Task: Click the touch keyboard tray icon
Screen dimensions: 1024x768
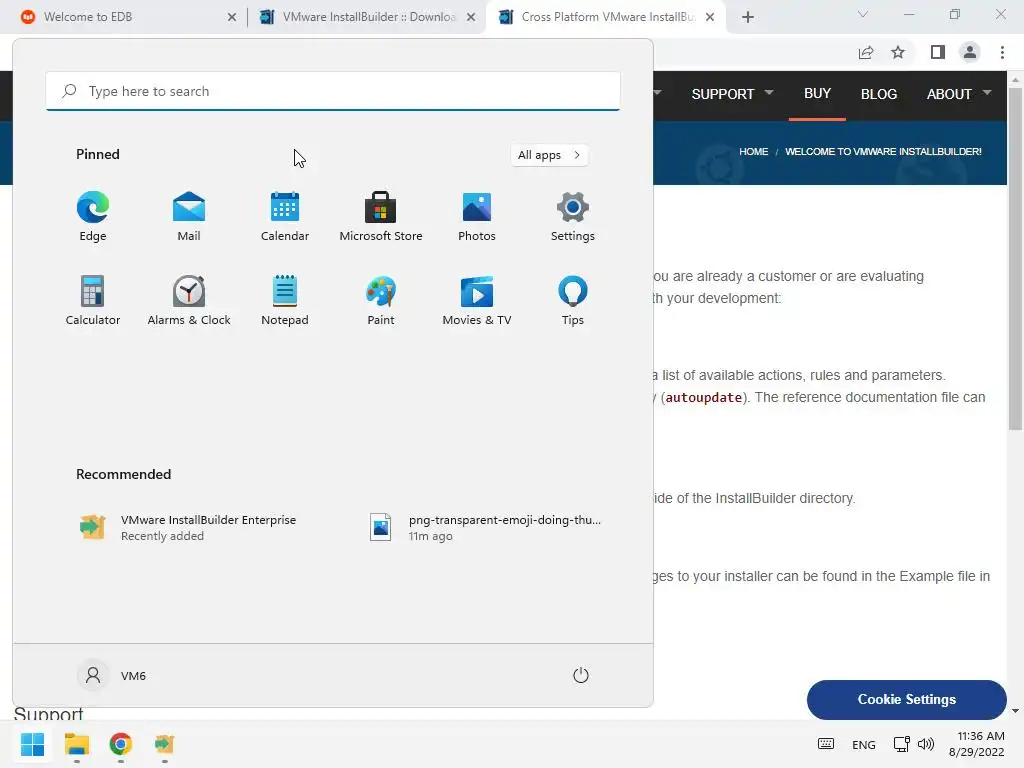Action: [825, 744]
